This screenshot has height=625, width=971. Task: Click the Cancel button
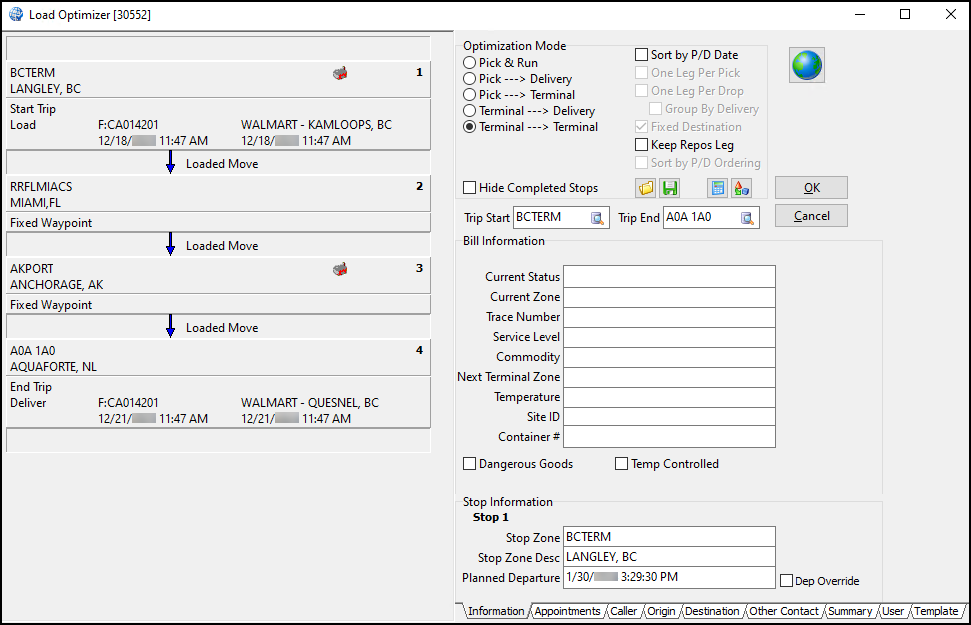tap(810, 215)
